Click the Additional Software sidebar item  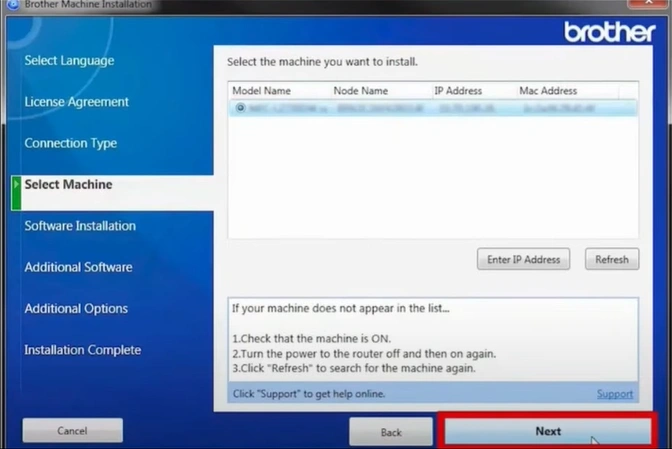click(x=78, y=267)
